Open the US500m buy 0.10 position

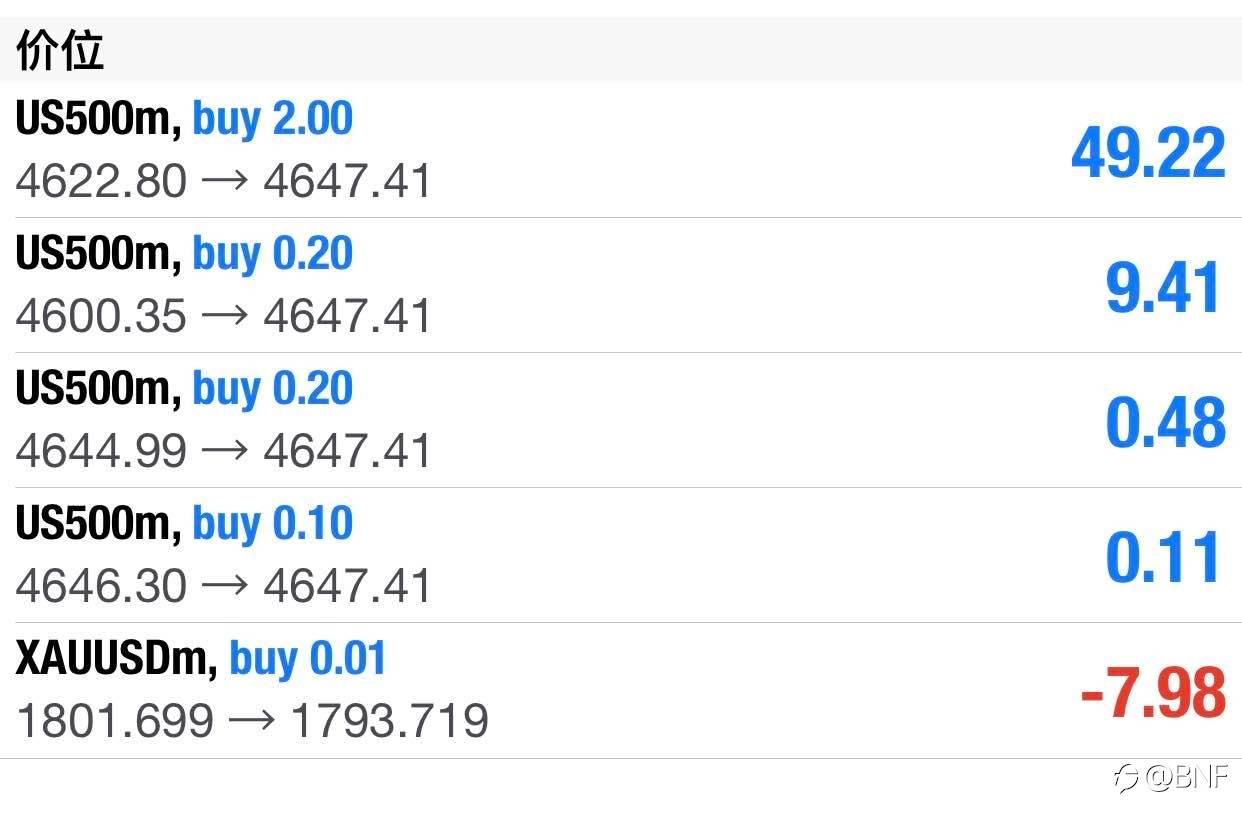[x=621, y=555]
